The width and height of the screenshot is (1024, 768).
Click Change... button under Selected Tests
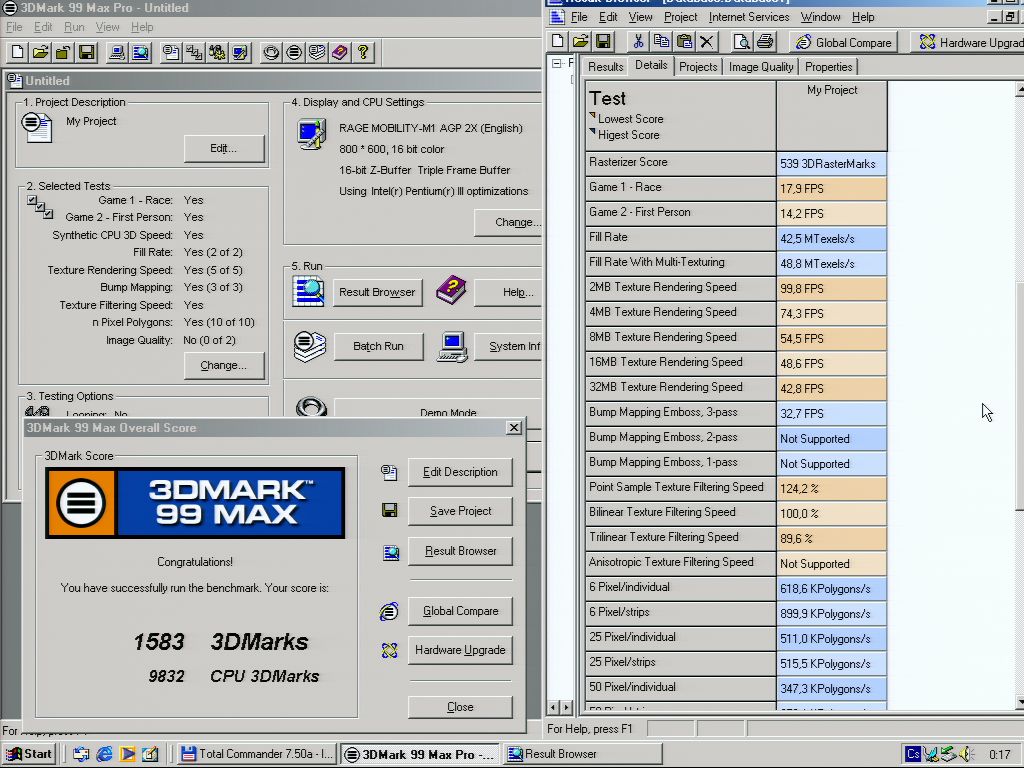pos(224,365)
